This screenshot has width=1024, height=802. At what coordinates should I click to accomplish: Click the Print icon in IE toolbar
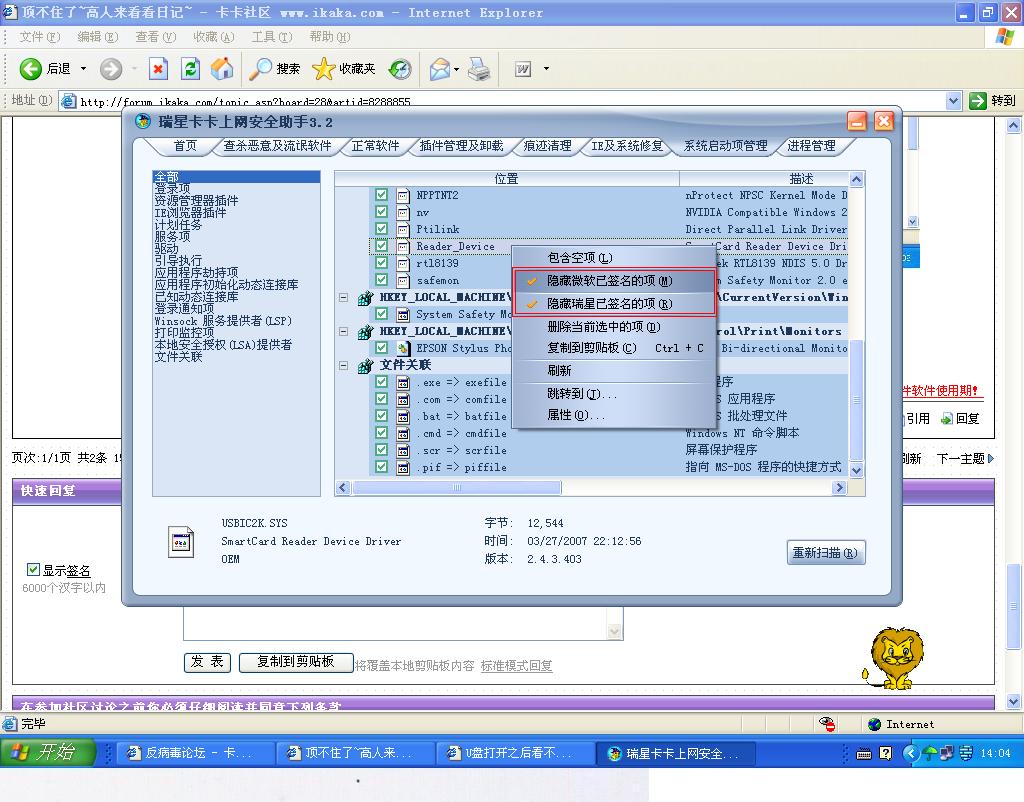tap(479, 69)
